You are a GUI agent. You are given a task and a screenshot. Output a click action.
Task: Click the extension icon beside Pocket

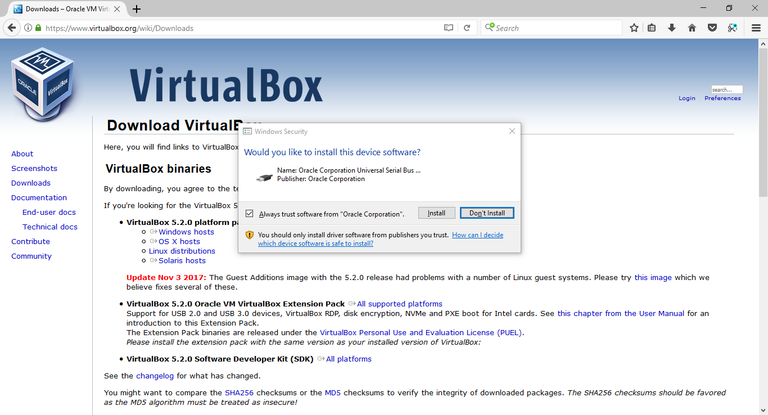(732, 28)
